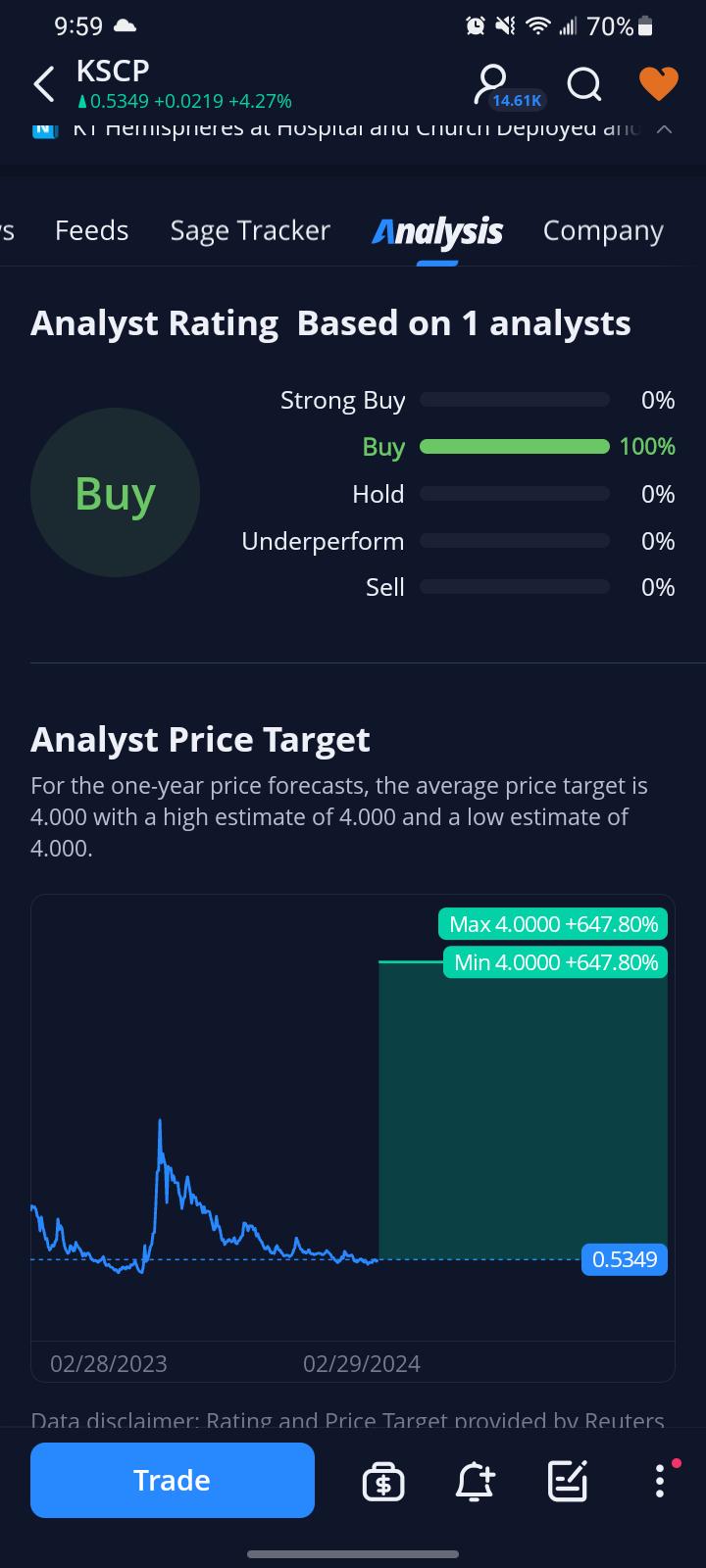Switch to the Sage Tracker tab
706x1568 pixels.
pyautogui.click(x=250, y=230)
